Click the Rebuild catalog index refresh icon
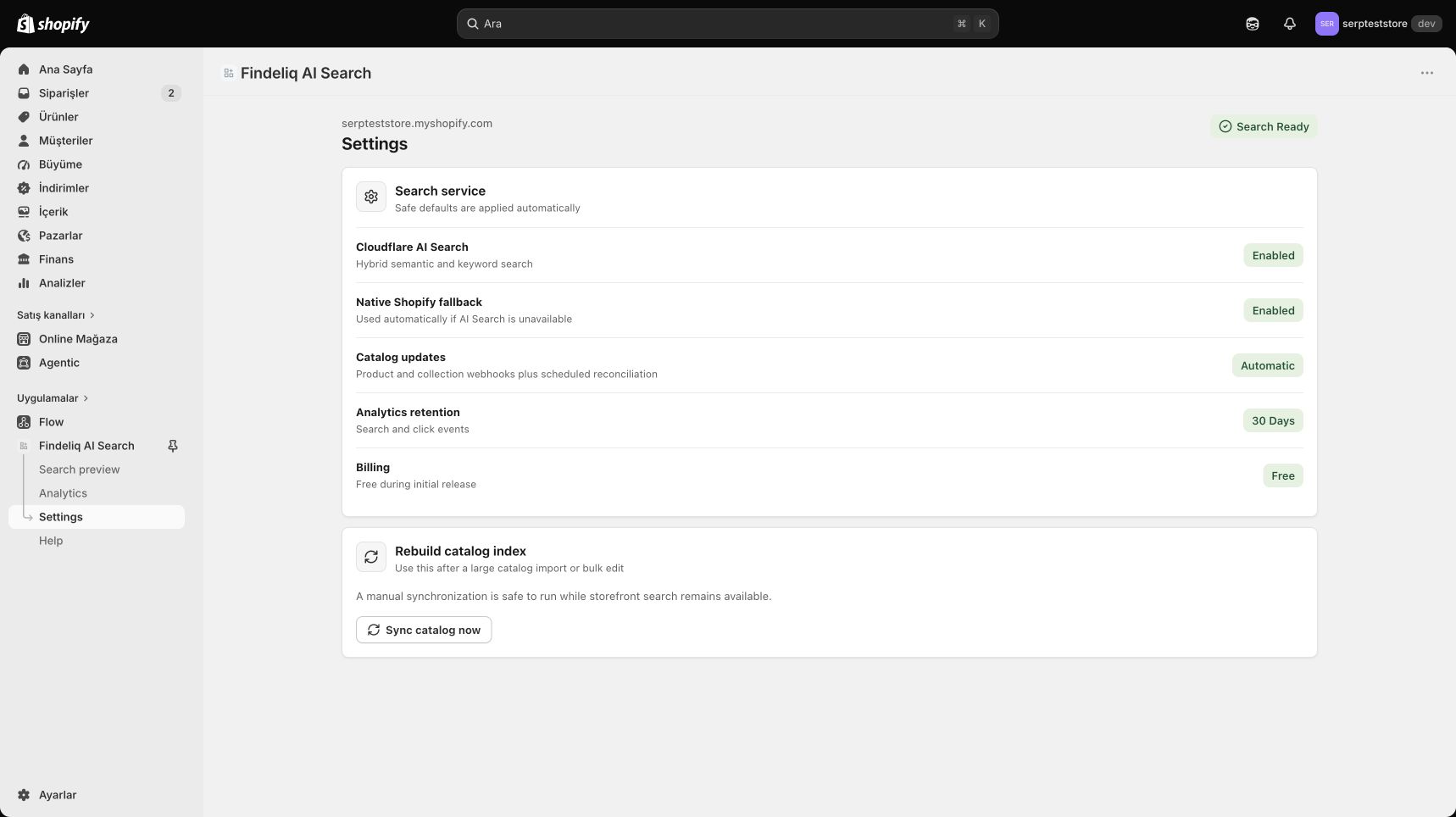Viewport: 1456px width, 817px height. [371, 557]
